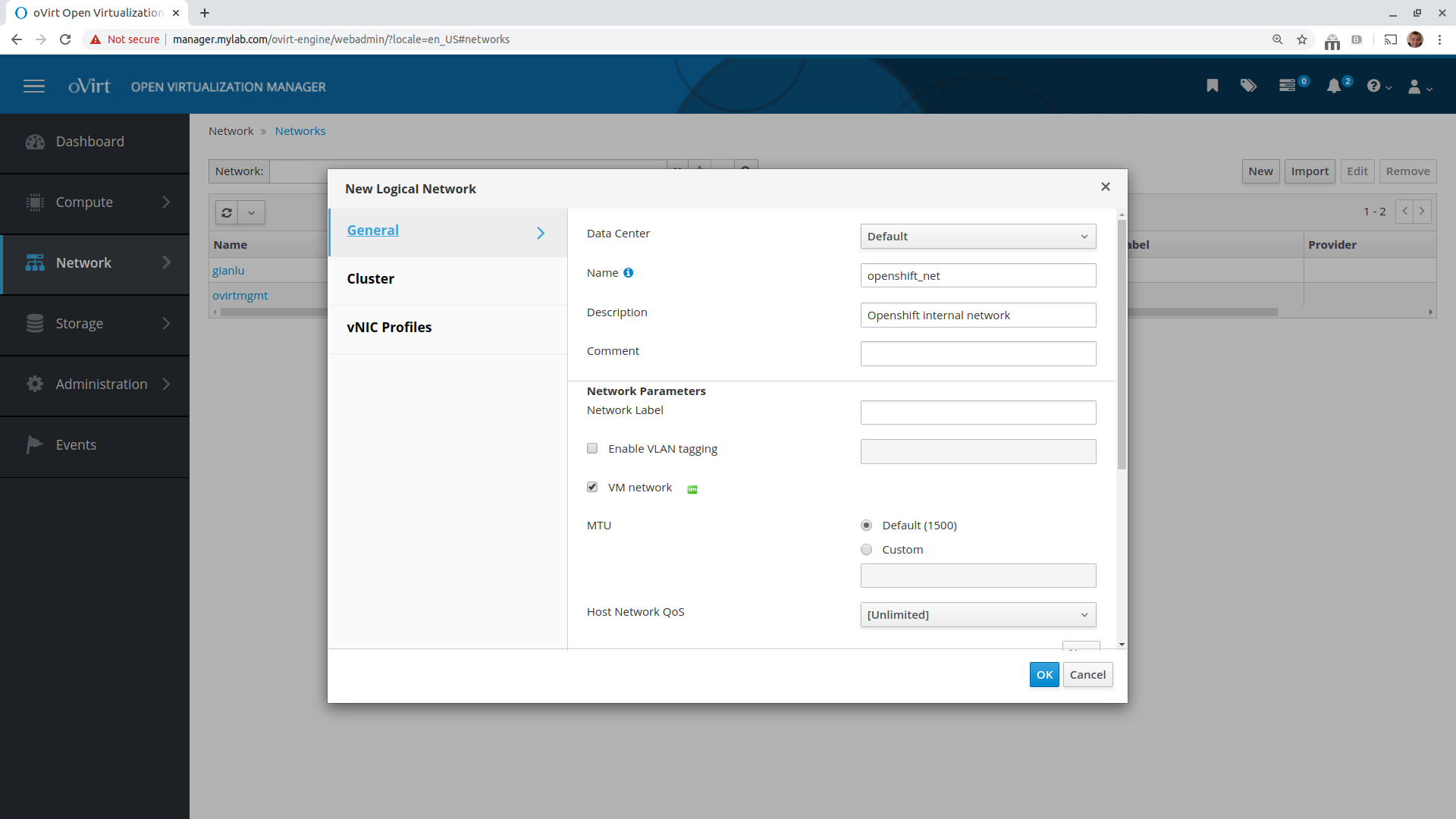Click the Networks breadcrumb link
Image resolution: width=1456 pixels, height=819 pixels.
(x=300, y=131)
